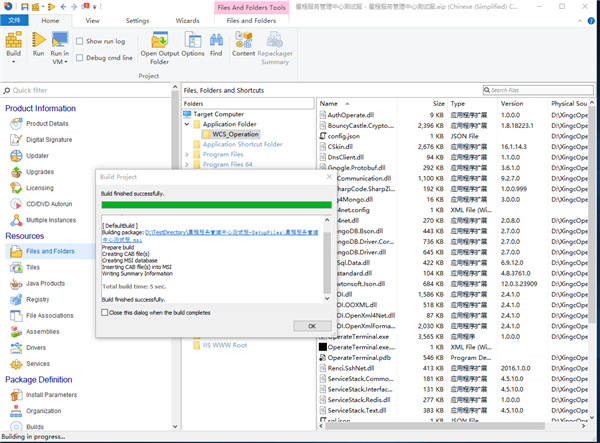Open Install Parameters in Package Definition
The image size is (600, 443).
click(x=52, y=394)
